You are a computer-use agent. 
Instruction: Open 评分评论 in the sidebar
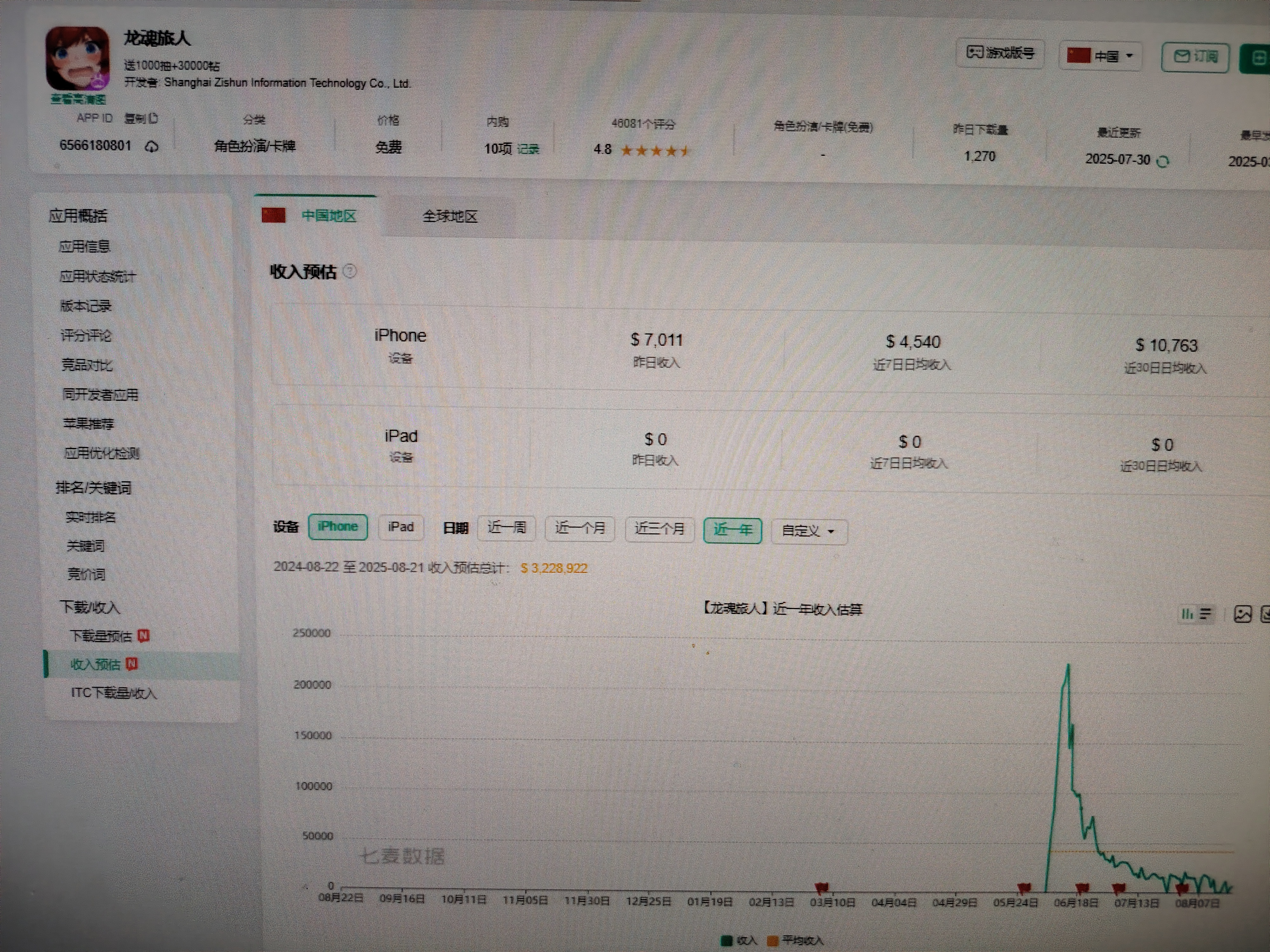[x=86, y=335]
